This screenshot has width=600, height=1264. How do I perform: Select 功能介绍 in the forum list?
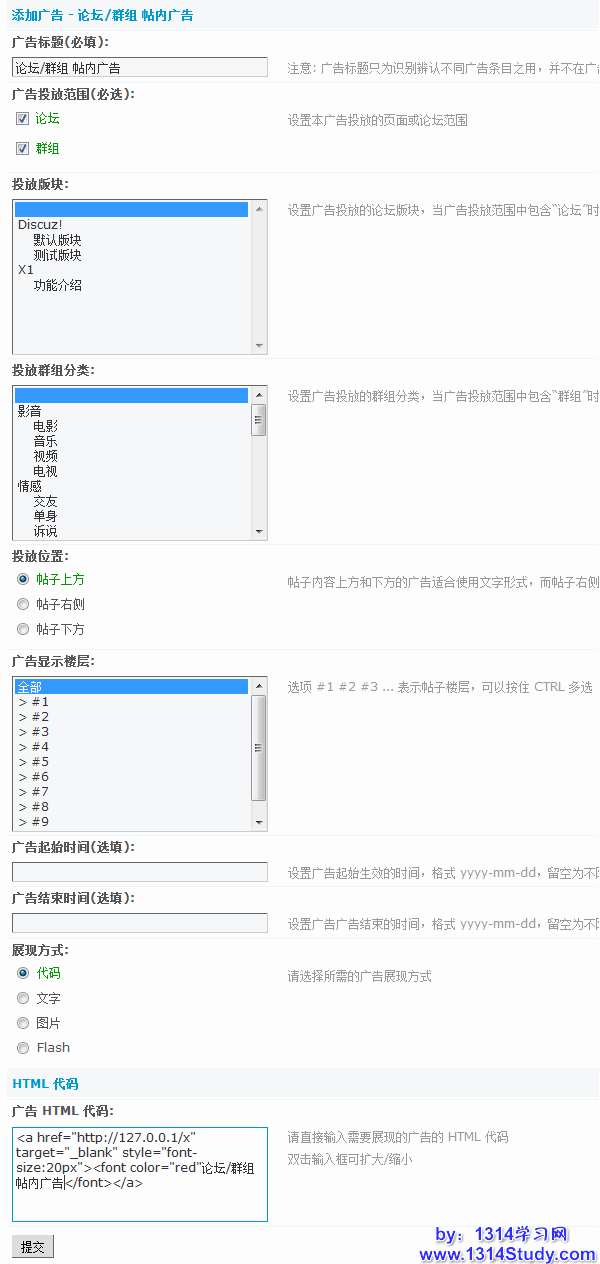click(57, 285)
